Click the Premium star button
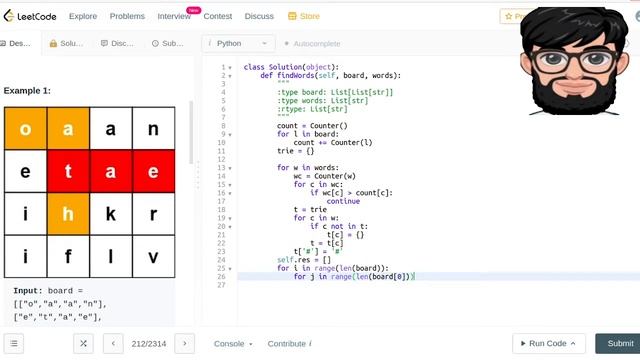 click(x=511, y=16)
